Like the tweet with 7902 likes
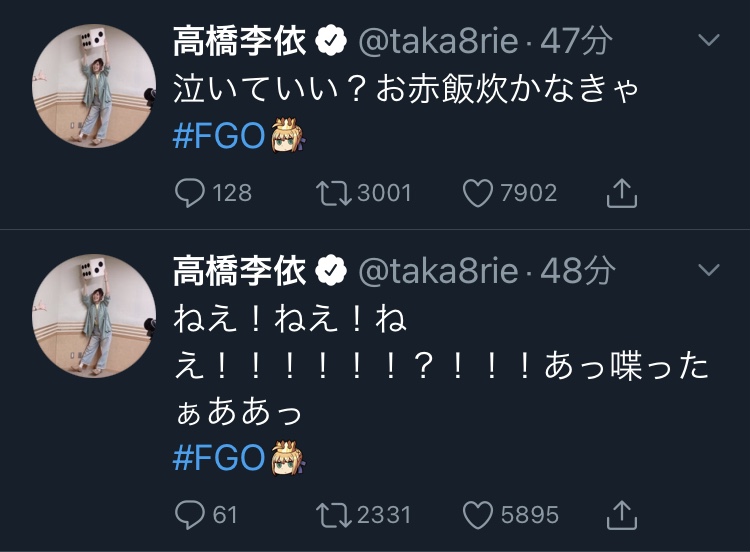The width and height of the screenshot is (750, 552). click(481, 192)
